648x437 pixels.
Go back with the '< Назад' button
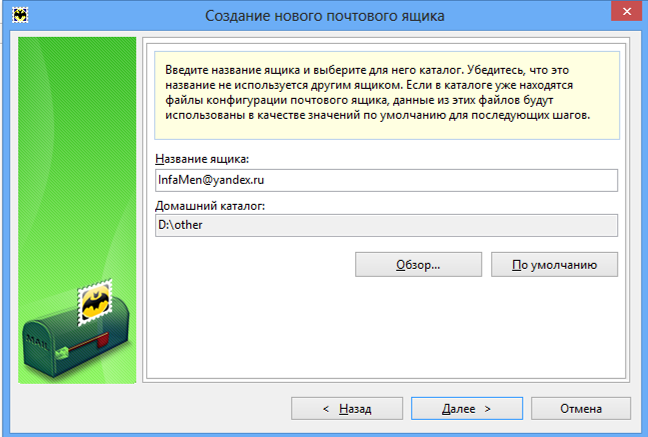[x=346, y=409]
